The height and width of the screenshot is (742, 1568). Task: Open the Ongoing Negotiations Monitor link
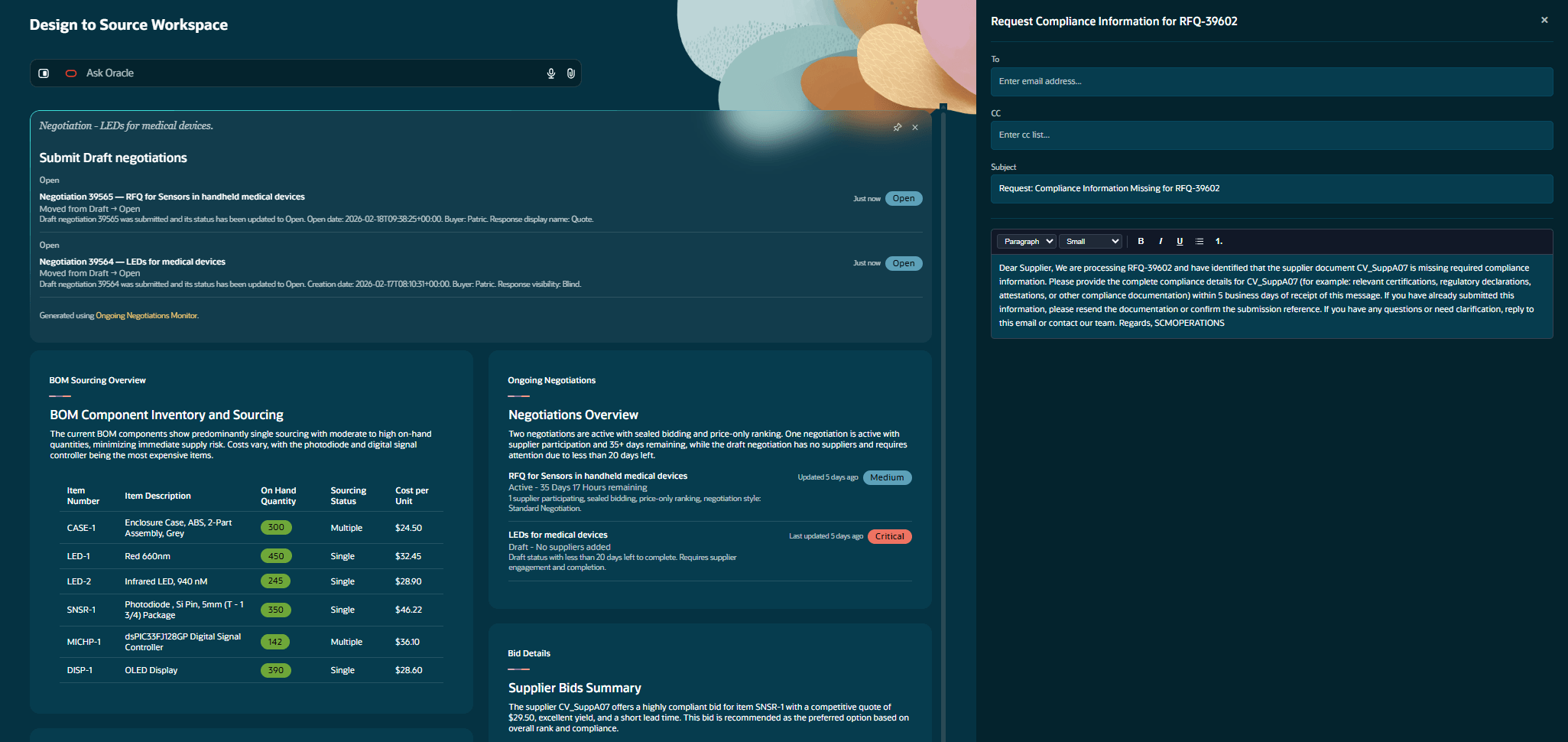tap(147, 315)
